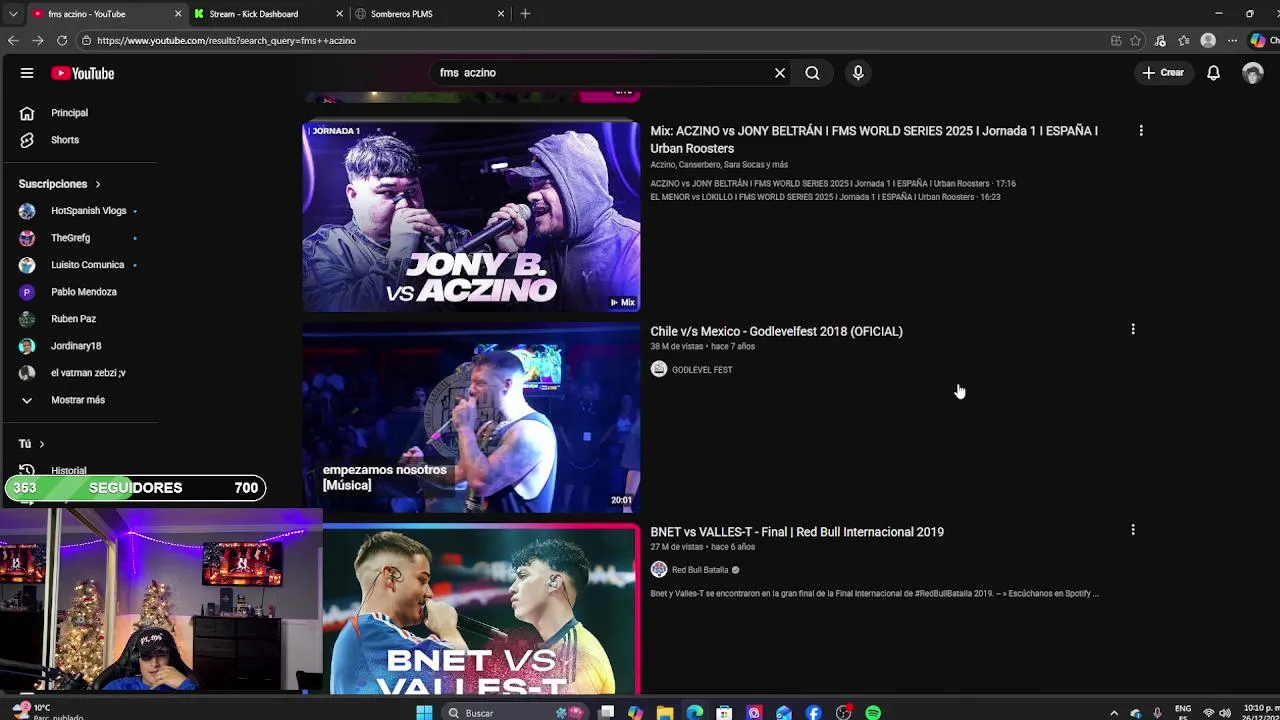Open a new browser tab
The height and width of the screenshot is (720, 1280).
pos(525,14)
